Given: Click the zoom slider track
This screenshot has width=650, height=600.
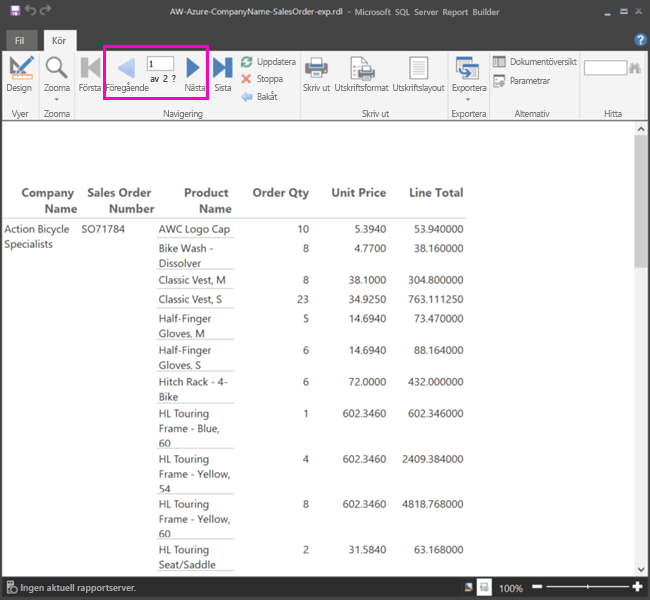Looking at the screenshot, I should tap(587, 586).
